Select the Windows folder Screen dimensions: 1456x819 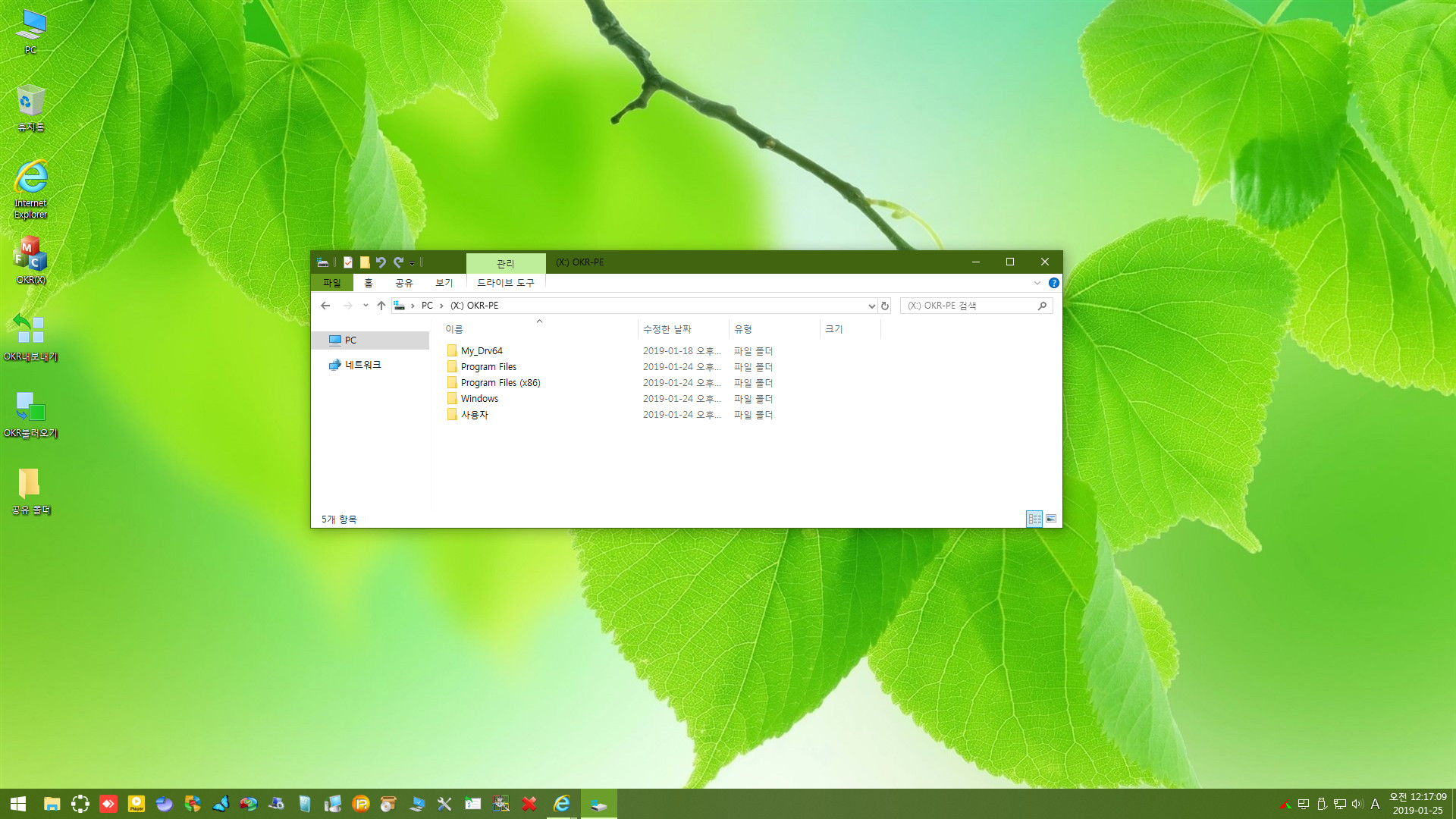point(479,399)
